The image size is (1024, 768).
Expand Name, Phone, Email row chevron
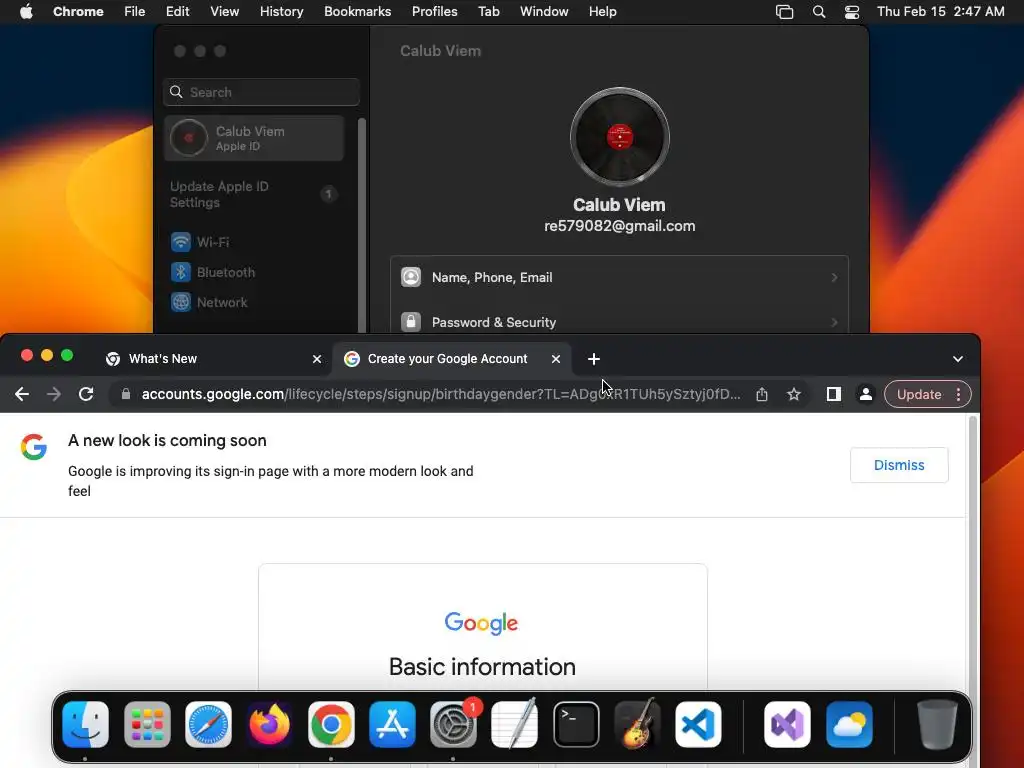[x=834, y=278]
